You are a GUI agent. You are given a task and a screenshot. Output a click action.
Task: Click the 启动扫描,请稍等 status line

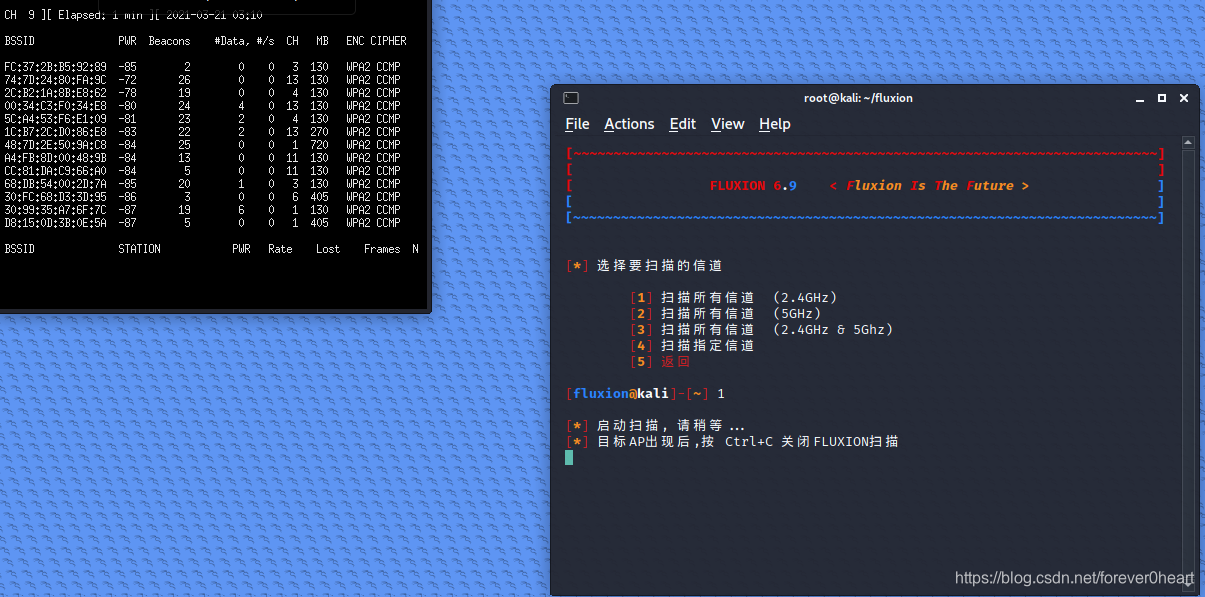655,425
